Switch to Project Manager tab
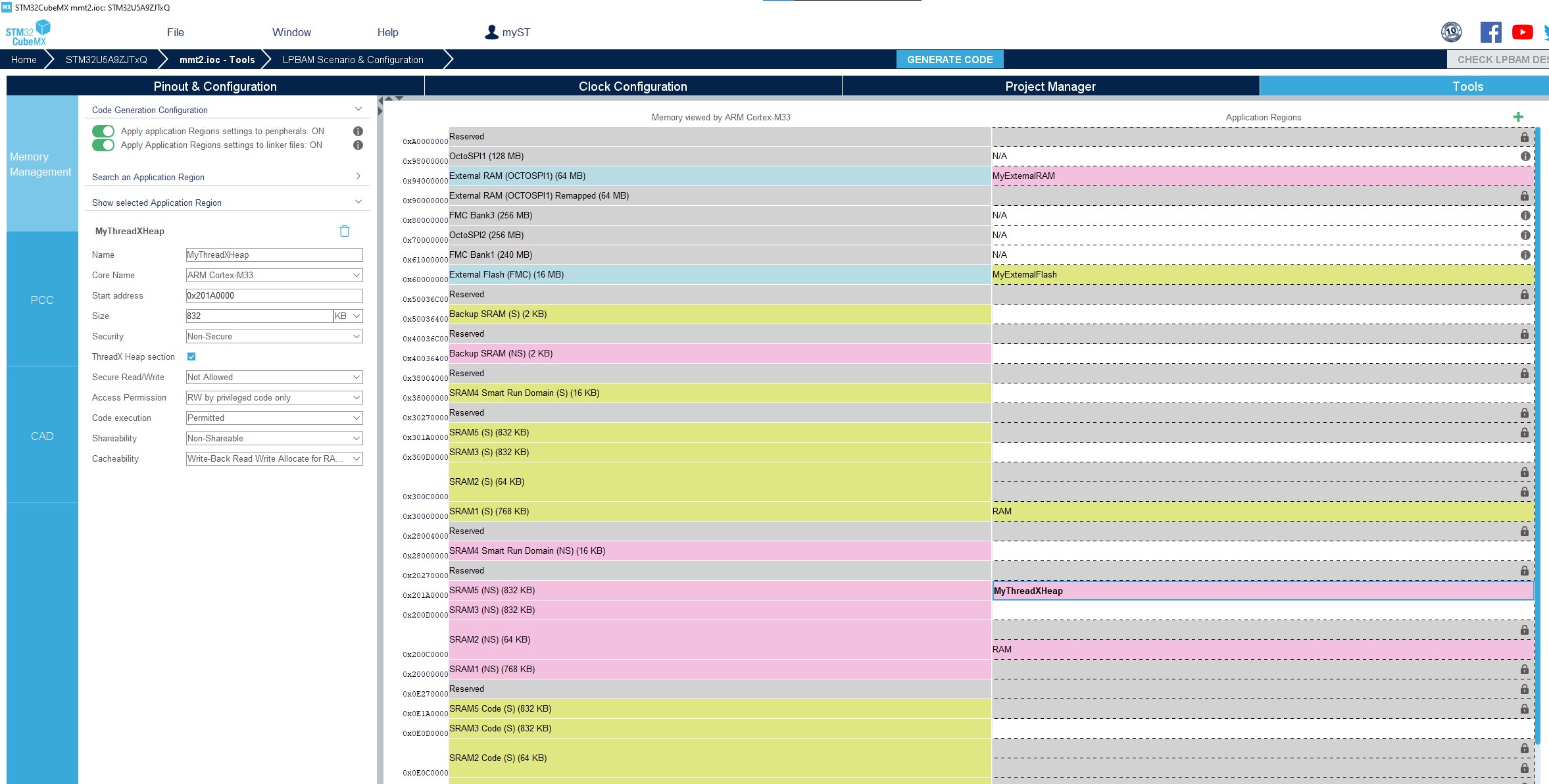 tap(1050, 86)
